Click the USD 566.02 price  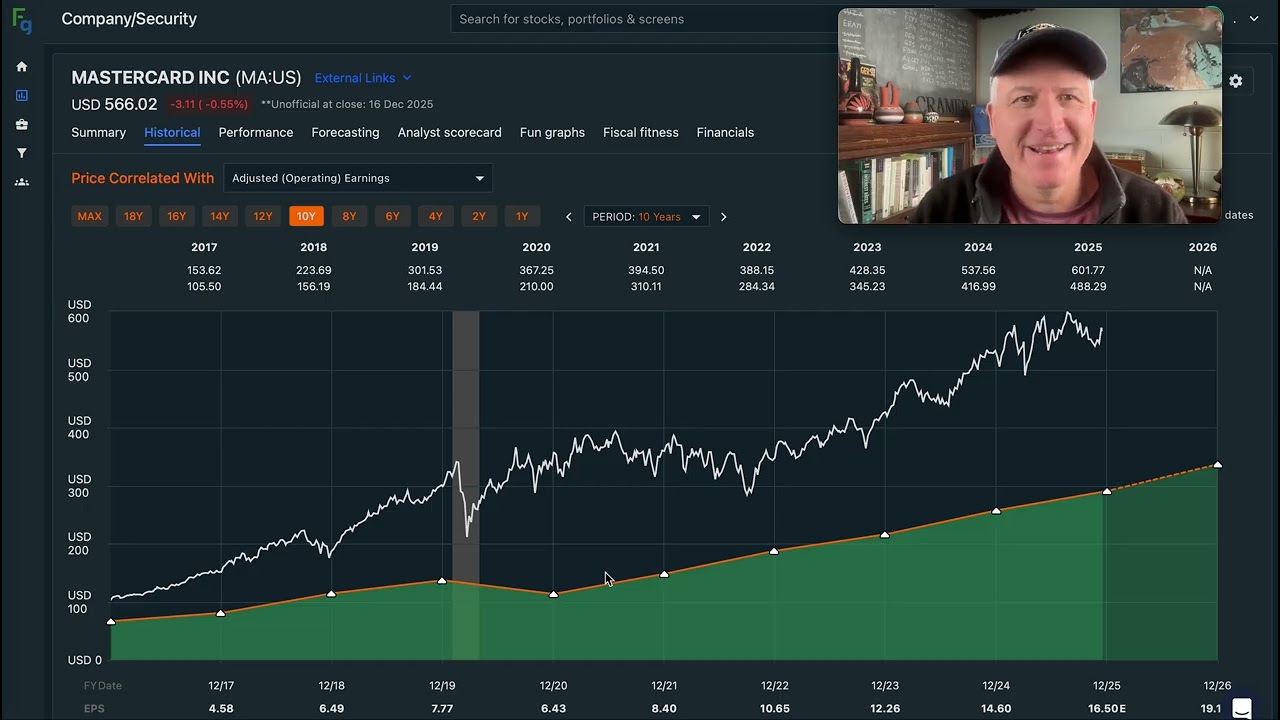[114, 104]
